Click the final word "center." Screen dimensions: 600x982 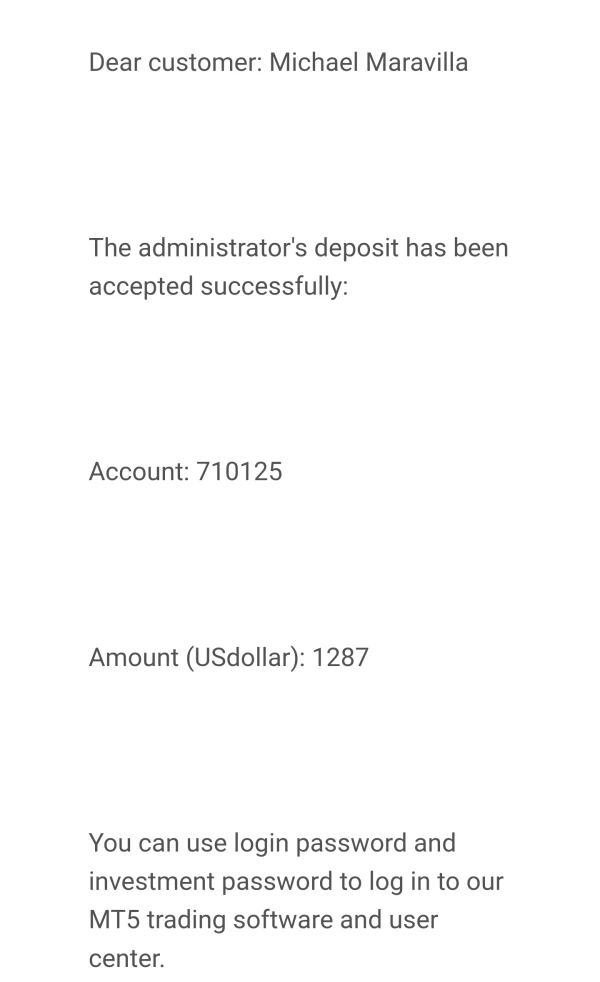point(126,958)
